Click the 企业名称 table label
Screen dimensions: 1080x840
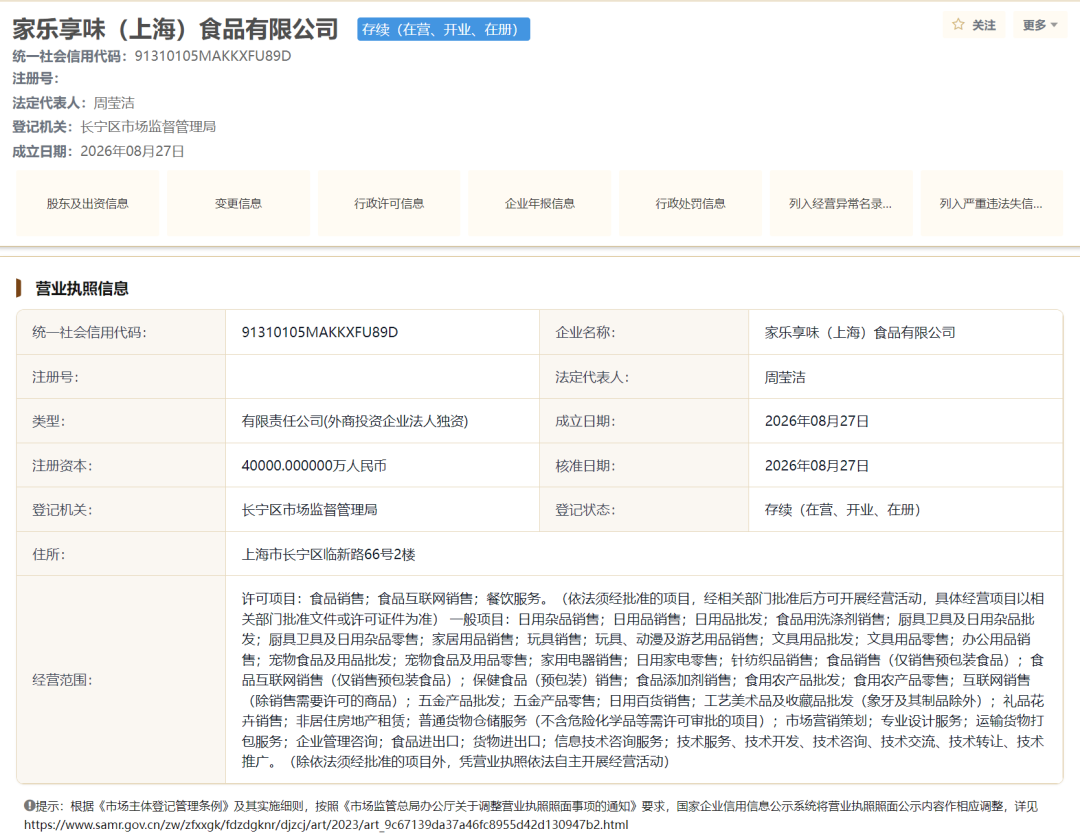pyautogui.click(x=585, y=333)
